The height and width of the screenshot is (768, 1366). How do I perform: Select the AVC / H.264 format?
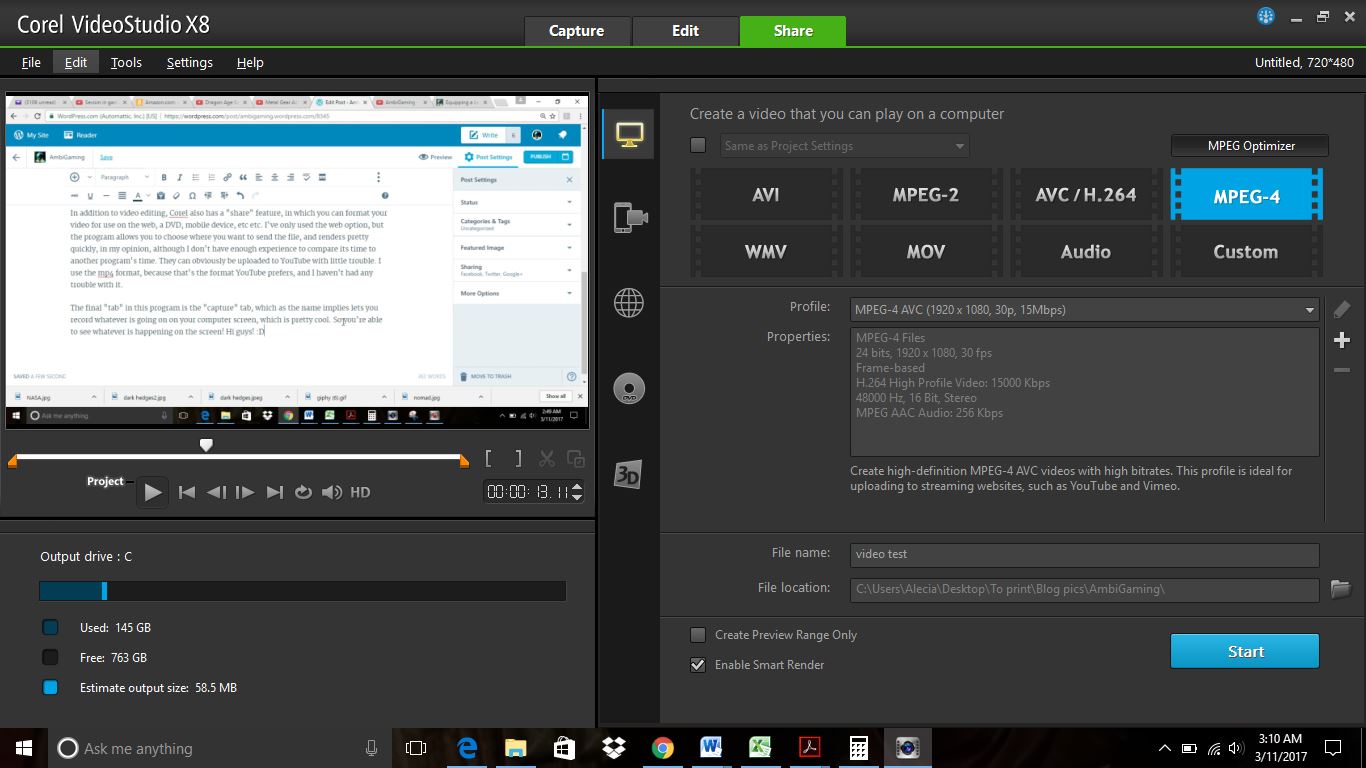coord(1085,194)
